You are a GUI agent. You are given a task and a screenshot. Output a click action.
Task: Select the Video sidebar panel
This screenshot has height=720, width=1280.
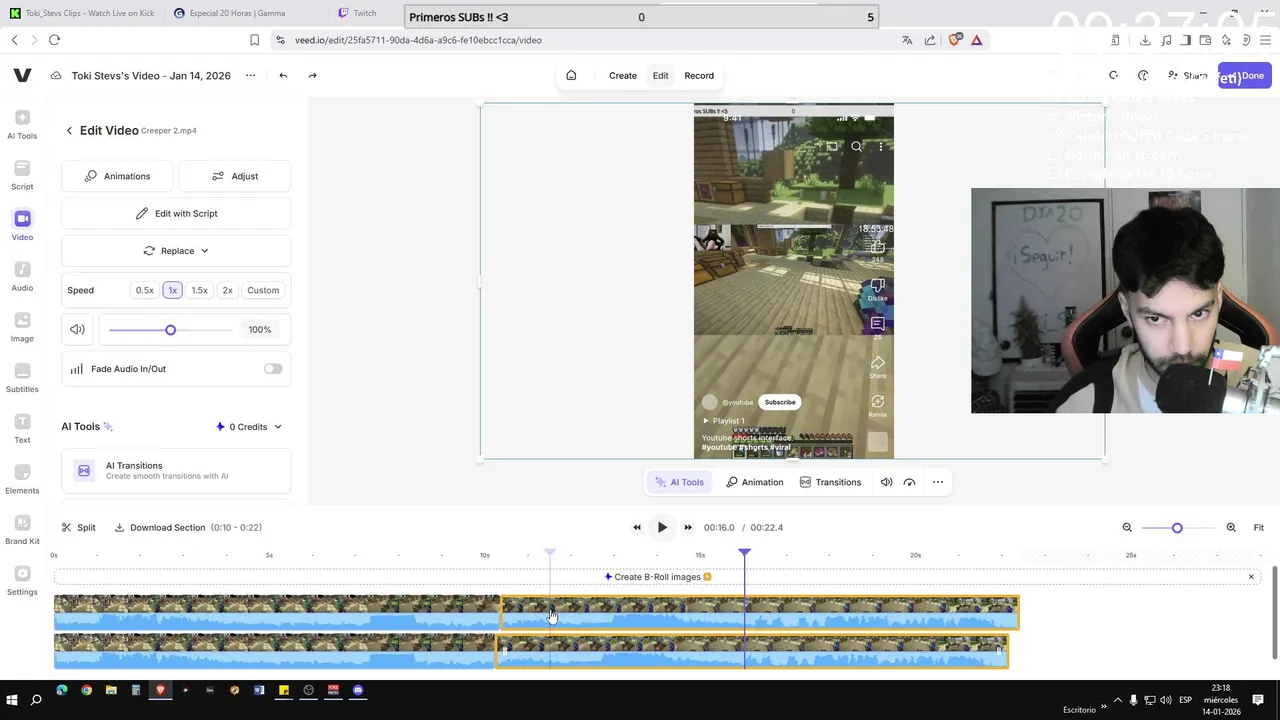(22, 226)
